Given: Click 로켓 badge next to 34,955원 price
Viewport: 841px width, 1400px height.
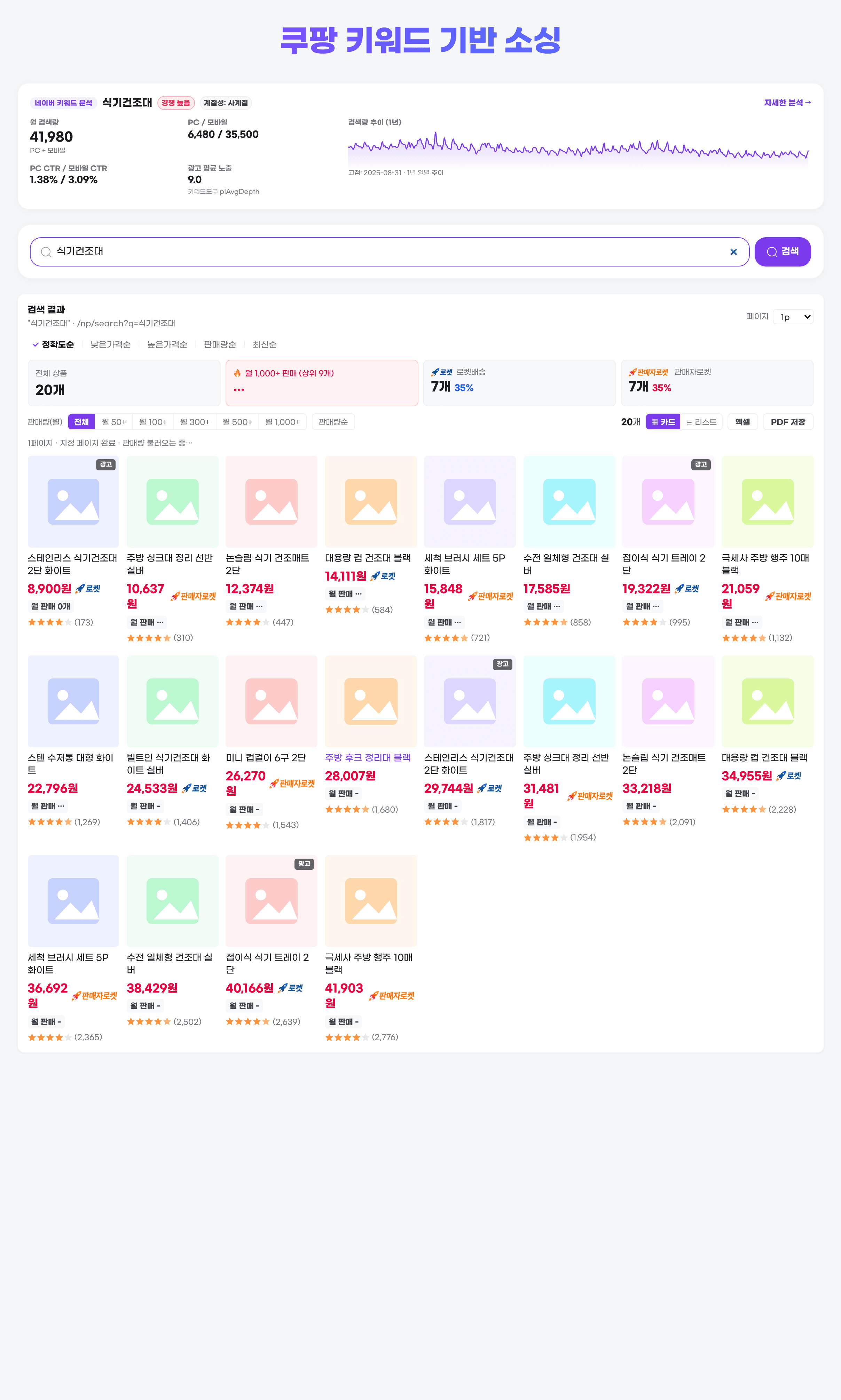Looking at the screenshot, I should coord(789,776).
